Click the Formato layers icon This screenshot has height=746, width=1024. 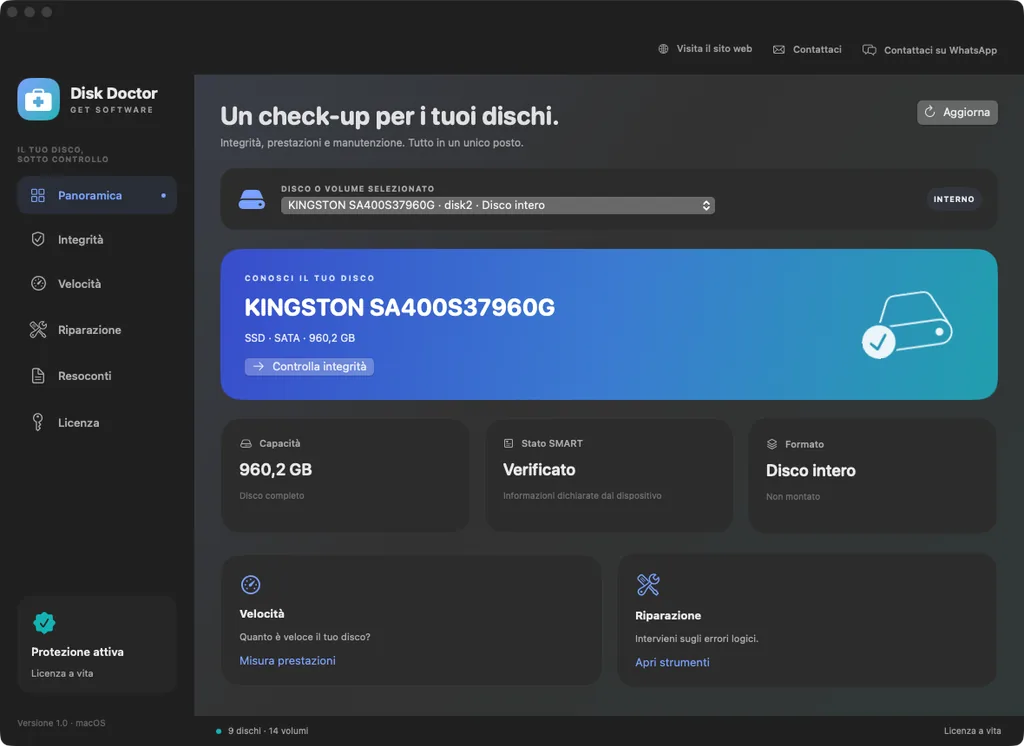click(x=771, y=444)
